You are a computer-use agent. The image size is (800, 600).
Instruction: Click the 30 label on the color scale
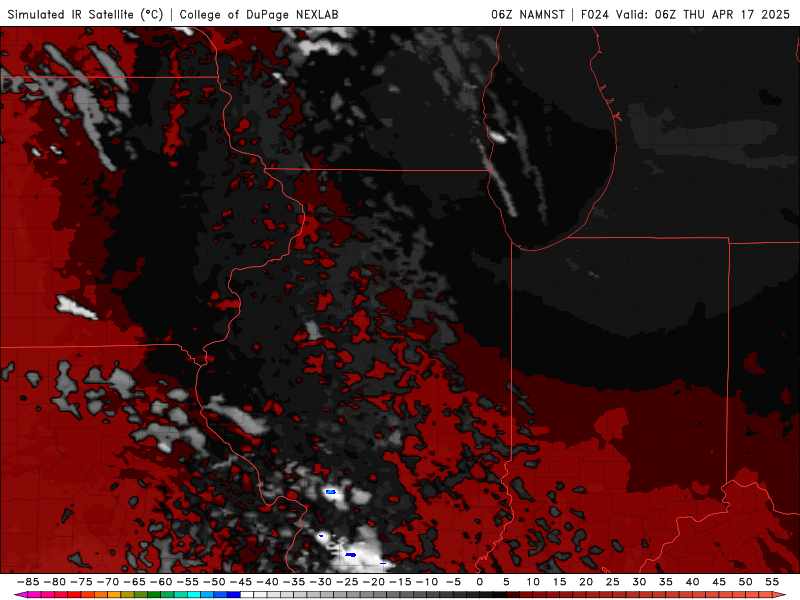tap(639, 582)
